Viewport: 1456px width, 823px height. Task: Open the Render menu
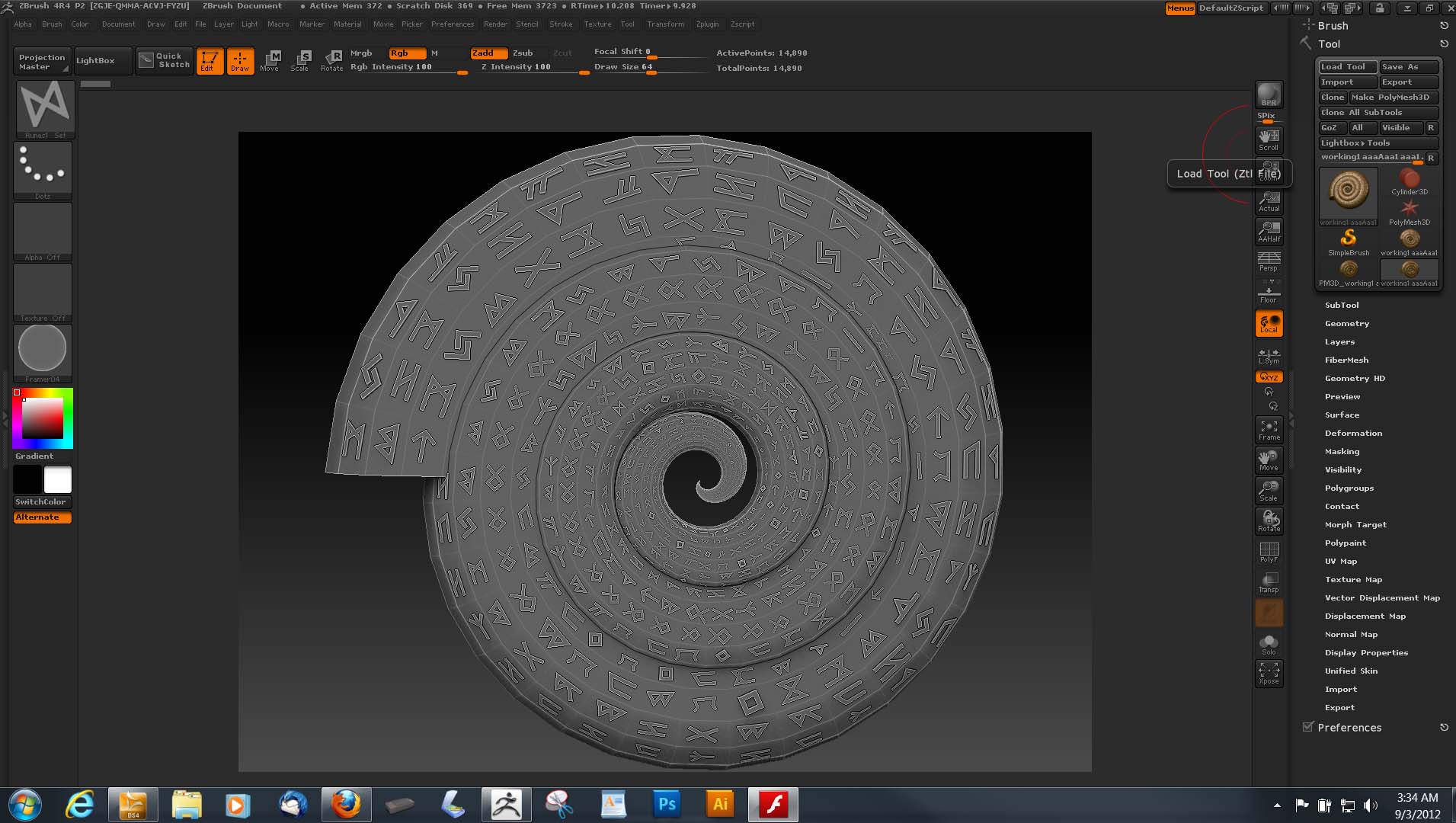pyautogui.click(x=495, y=24)
